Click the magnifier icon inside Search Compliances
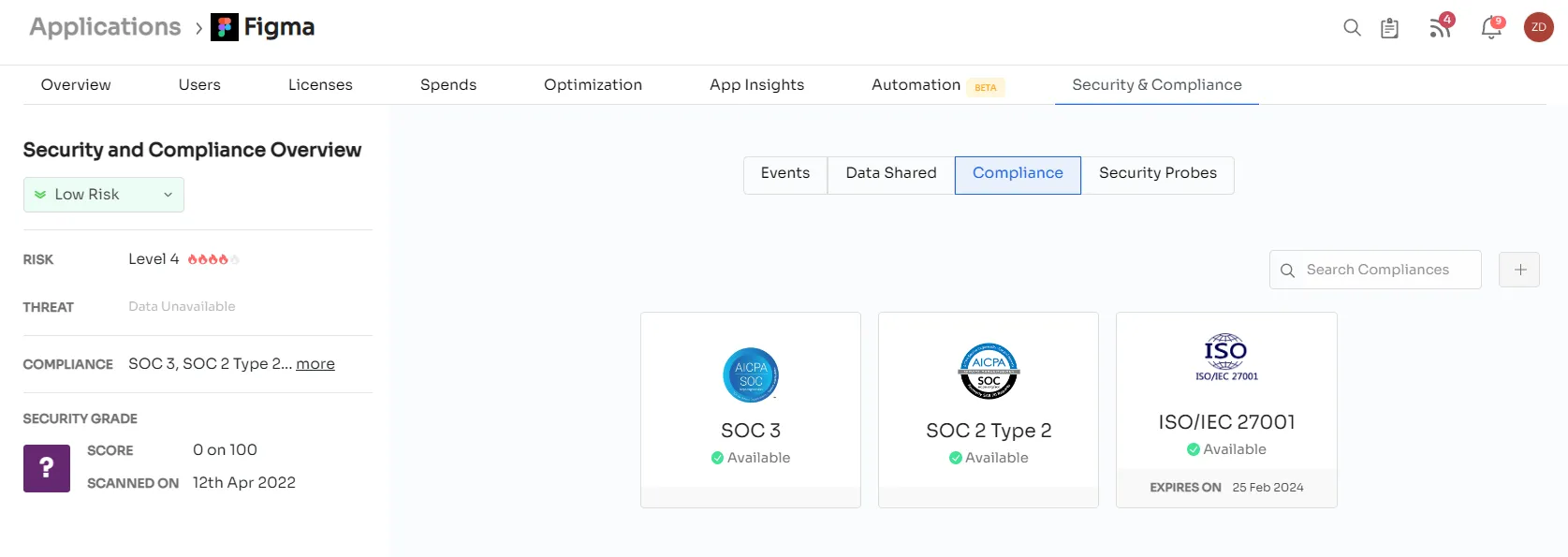The width and height of the screenshot is (1568, 557). (1287, 271)
